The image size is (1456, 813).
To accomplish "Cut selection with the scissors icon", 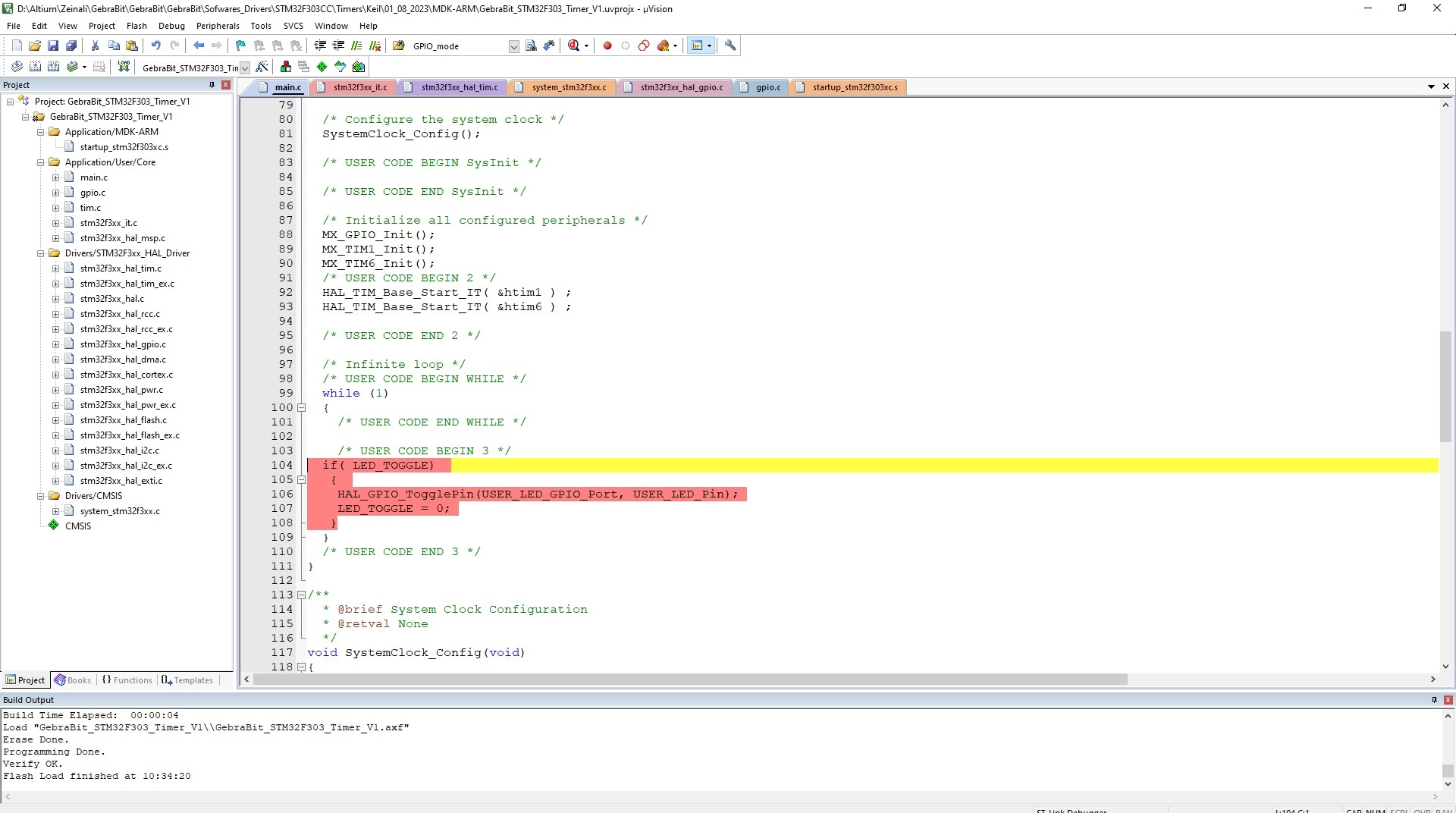I will pos(96,46).
